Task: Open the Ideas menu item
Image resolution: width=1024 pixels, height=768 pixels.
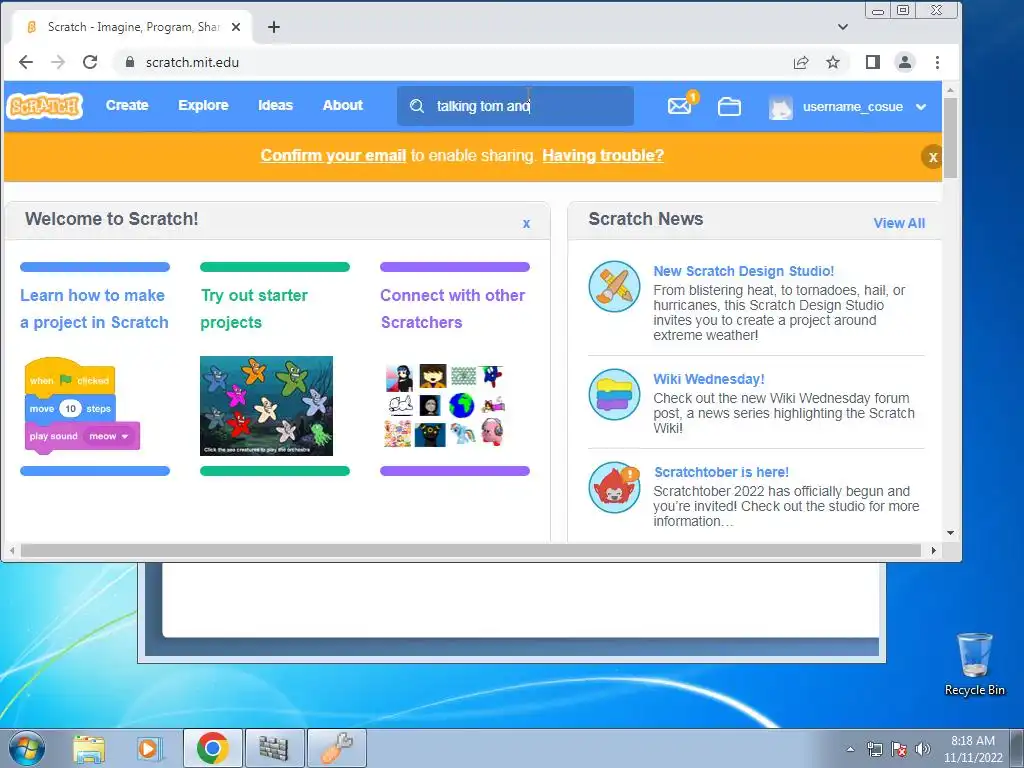Action: click(x=275, y=105)
